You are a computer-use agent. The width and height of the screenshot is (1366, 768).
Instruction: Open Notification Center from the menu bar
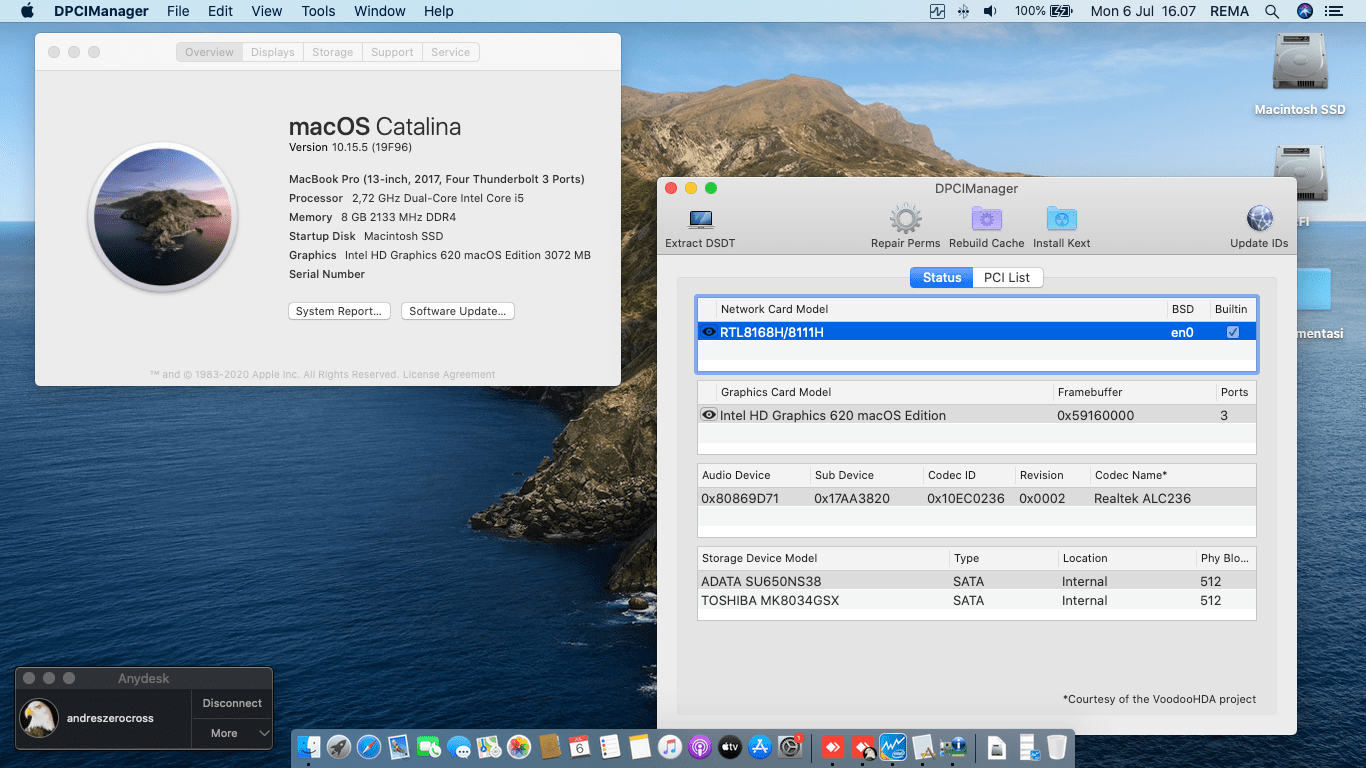coord(1333,11)
